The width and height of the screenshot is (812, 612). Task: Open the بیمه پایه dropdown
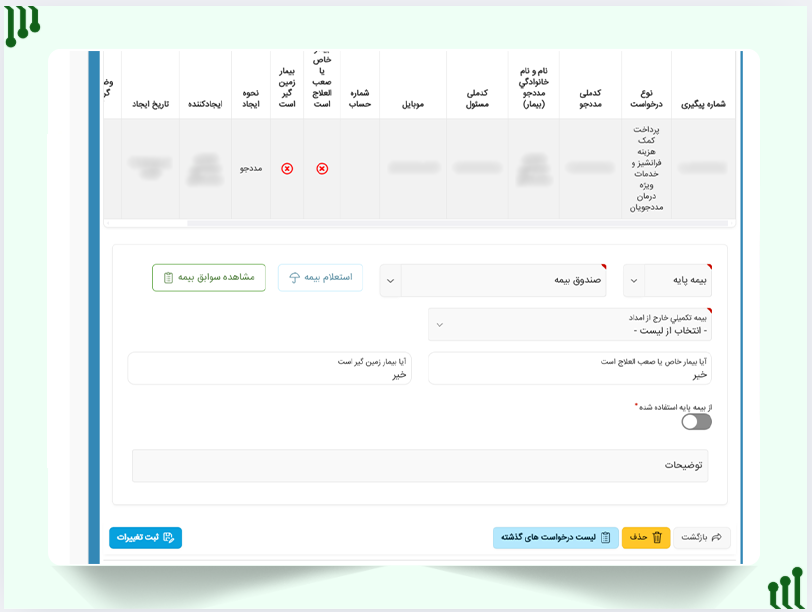click(667, 280)
